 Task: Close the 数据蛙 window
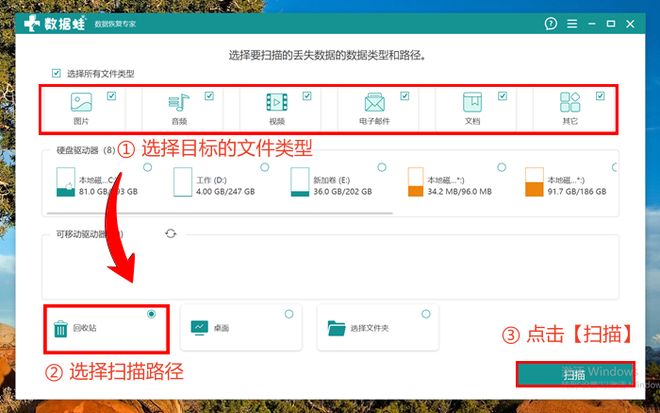pos(630,24)
